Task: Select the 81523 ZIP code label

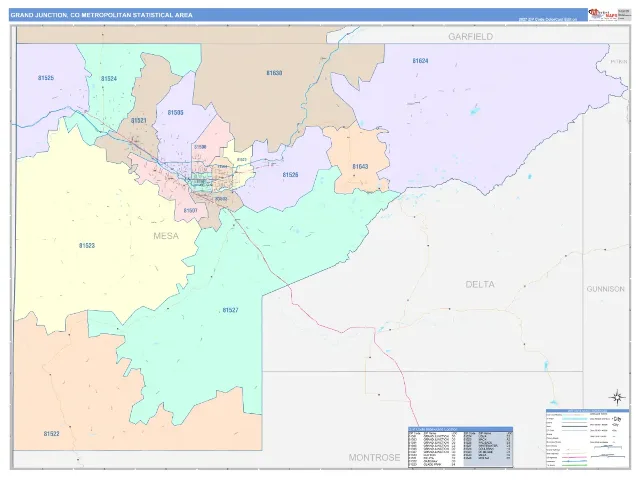Action: click(87, 246)
